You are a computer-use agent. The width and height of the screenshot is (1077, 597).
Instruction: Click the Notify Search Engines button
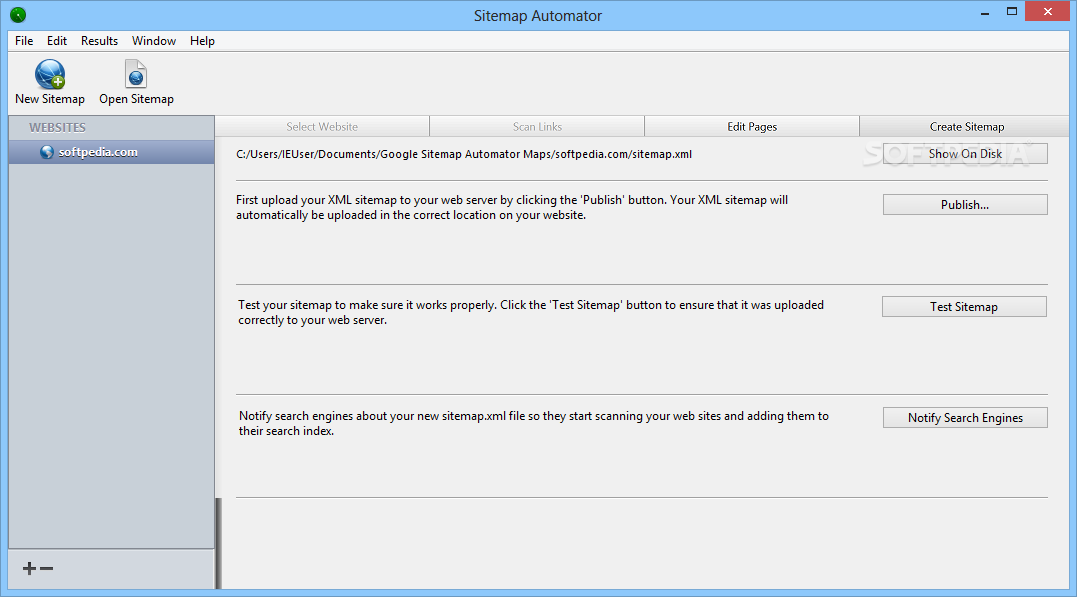(965, 418)
